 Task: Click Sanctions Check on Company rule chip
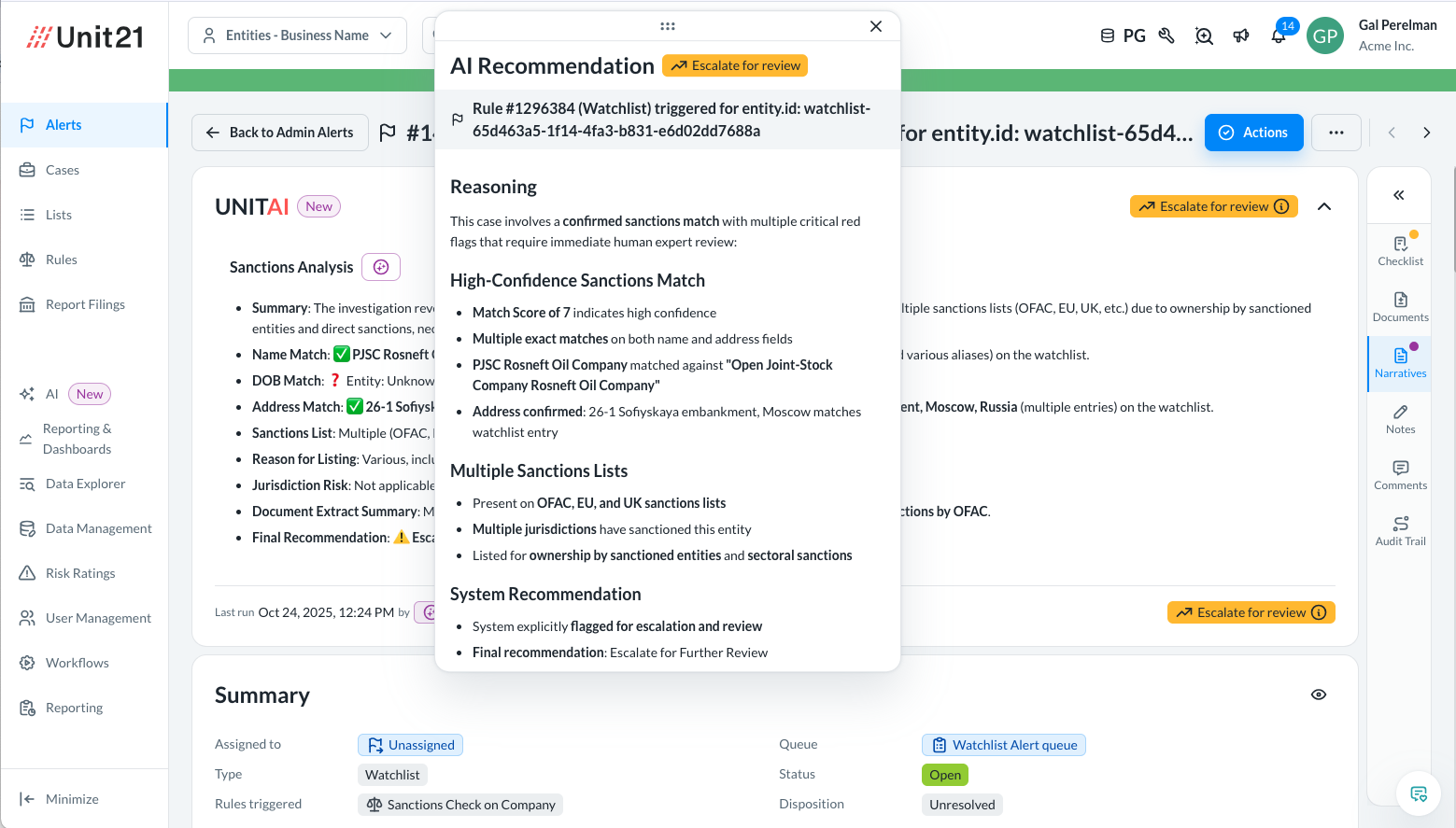point(460,805)
